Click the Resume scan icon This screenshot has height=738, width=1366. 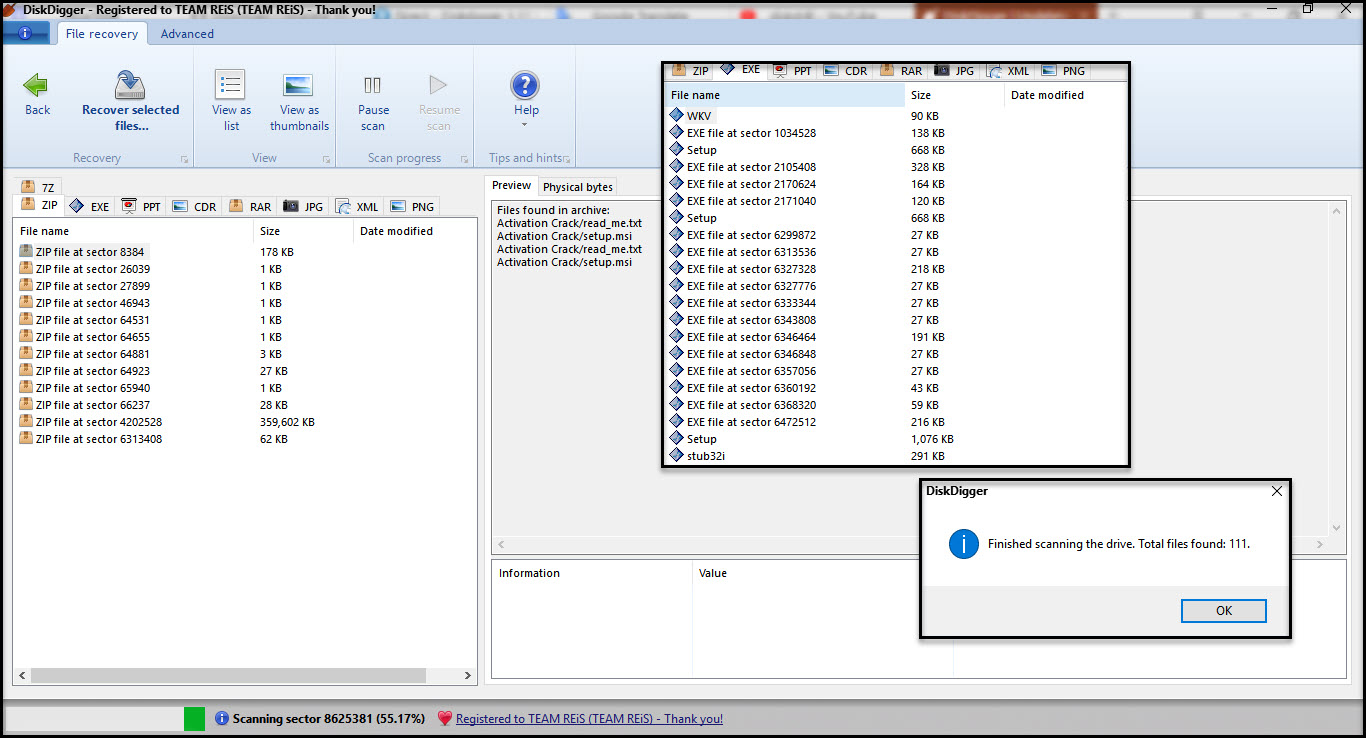click(x=438, y=85)
